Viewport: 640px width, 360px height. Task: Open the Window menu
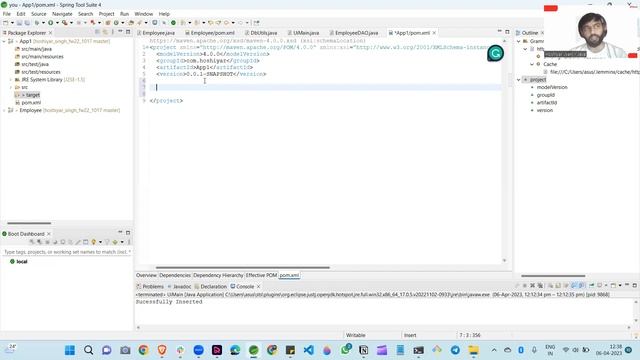coord(144,14)
